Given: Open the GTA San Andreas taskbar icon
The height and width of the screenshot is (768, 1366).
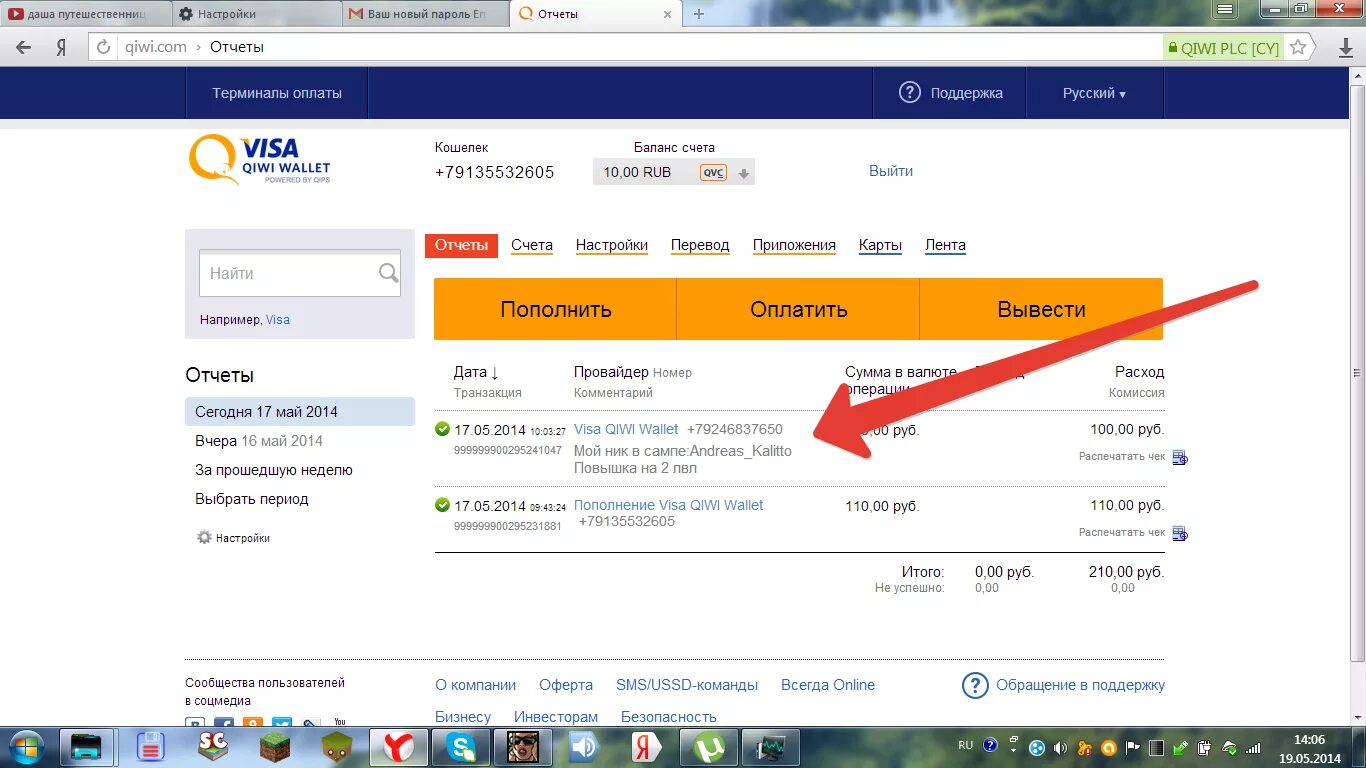Looking at the screenshot, I should tap(522, 747).
